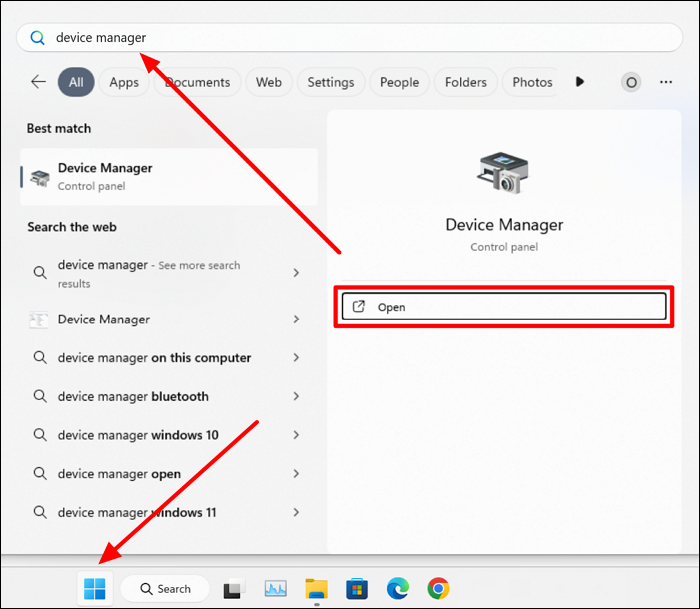Click the Open button for Device Manager

click(x=504, y=306)
